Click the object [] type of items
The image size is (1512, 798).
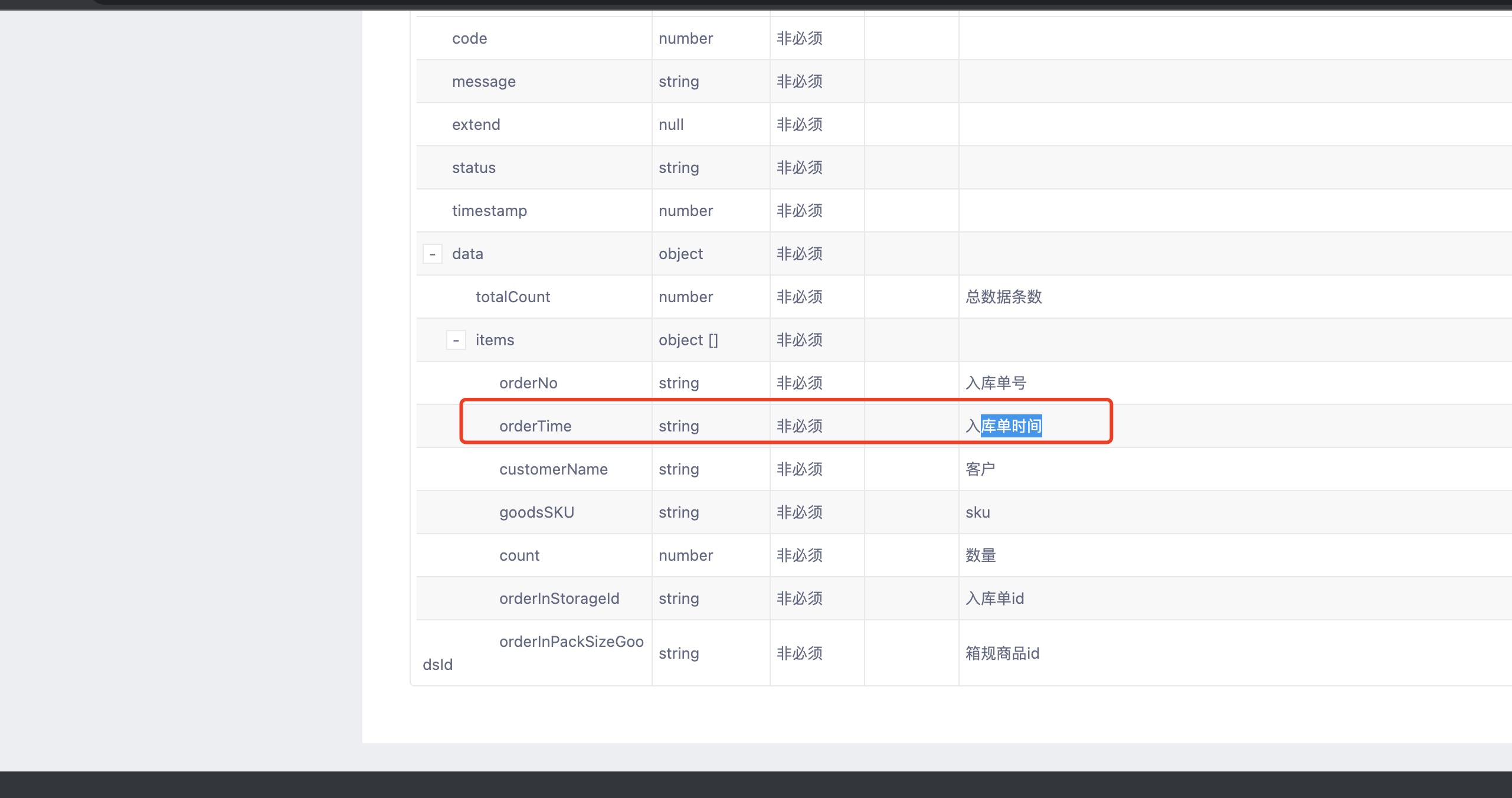click(x=688, y=340)
